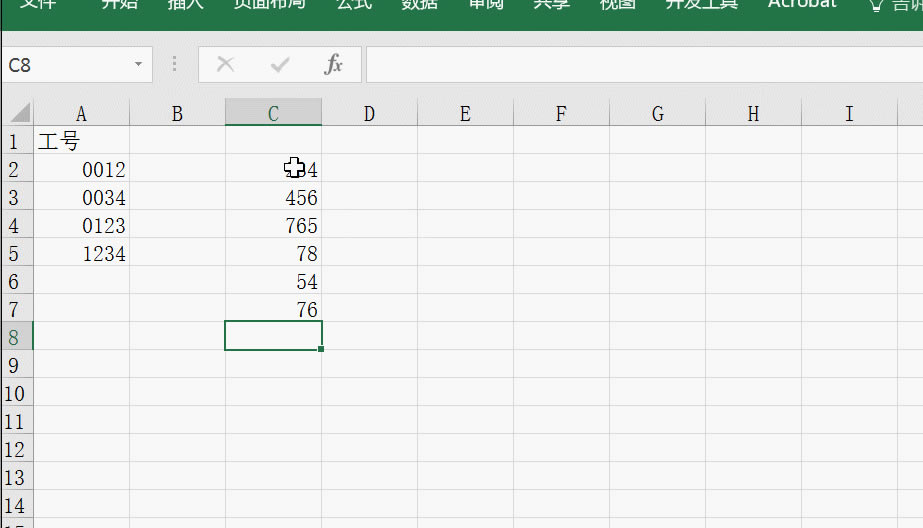Click the Enter checkmark icon in formula bar
The height and width of the screenshot is (528, 923).
point(280,64)
